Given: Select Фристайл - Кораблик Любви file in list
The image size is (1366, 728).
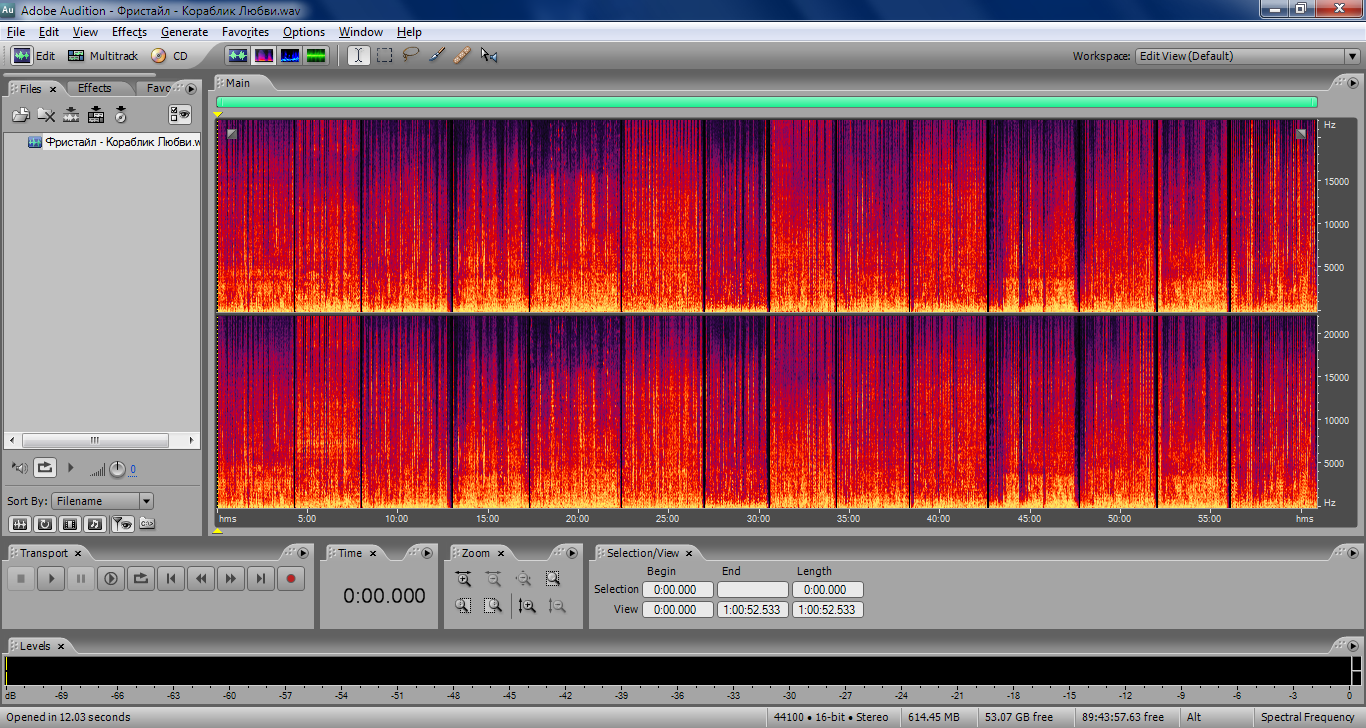Looking at the screenshot, I should click(x=114, y=142).
